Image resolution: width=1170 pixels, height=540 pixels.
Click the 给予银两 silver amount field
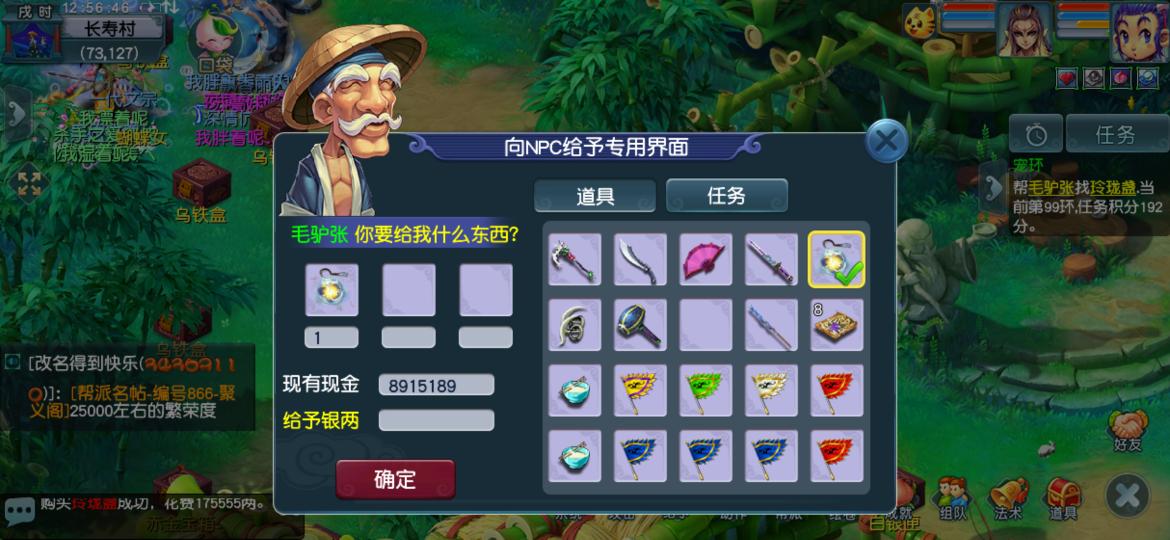437,420
